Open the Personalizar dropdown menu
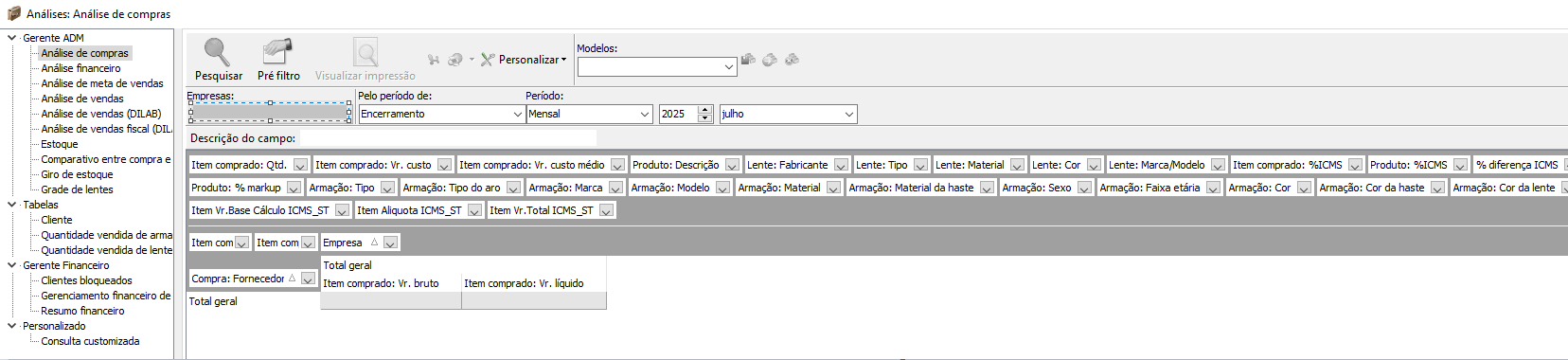The image size is (1568, 360). point(563,60)
